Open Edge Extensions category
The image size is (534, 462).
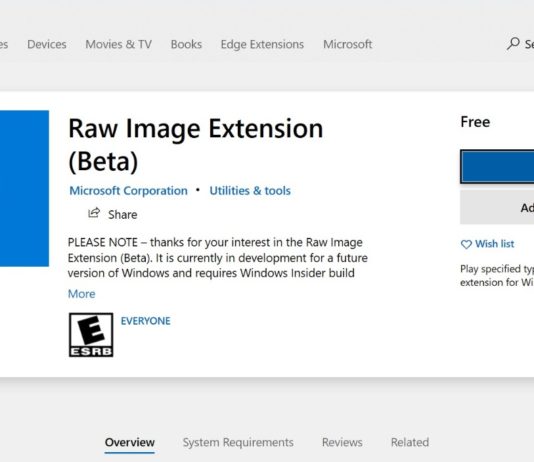[262, 45]
